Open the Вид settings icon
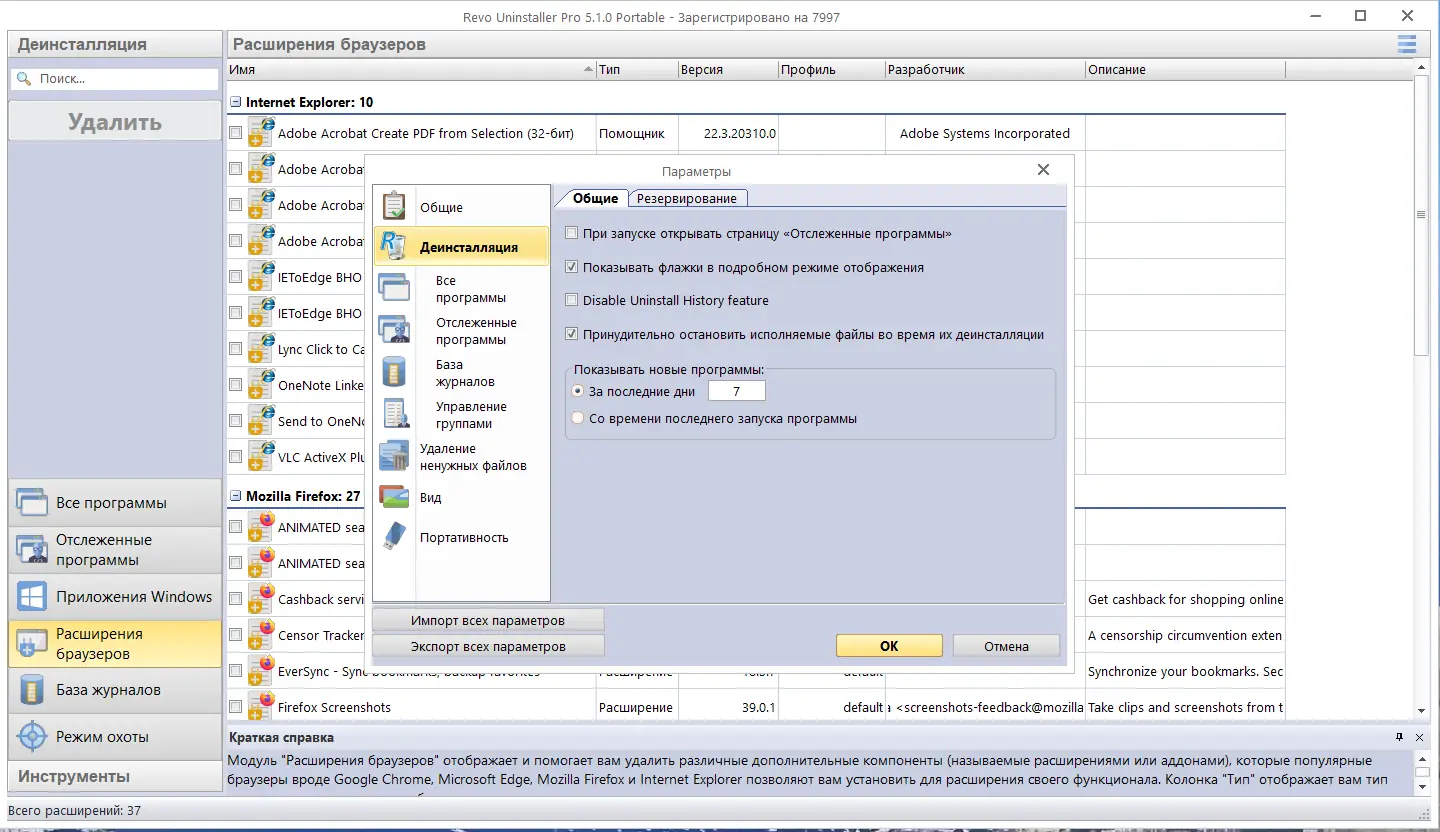The image size is (1440, 832). point(394,497)
